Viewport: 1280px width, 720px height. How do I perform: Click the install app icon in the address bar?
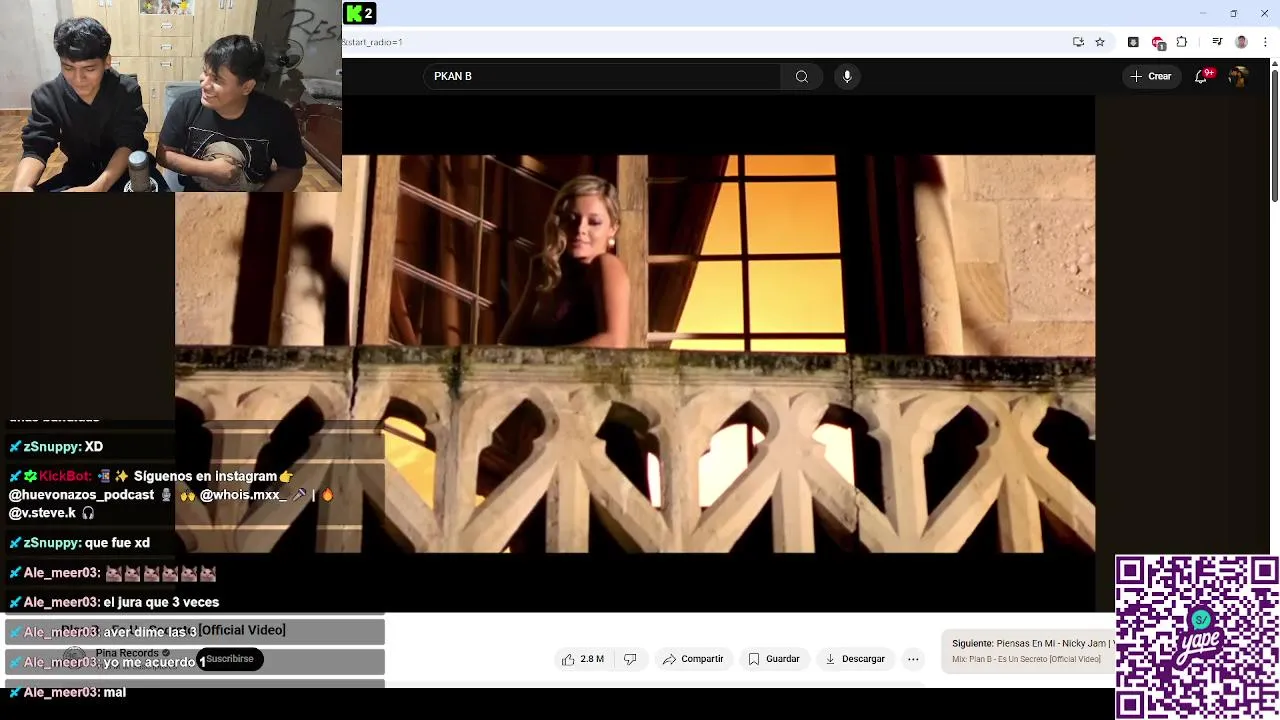1078,42
